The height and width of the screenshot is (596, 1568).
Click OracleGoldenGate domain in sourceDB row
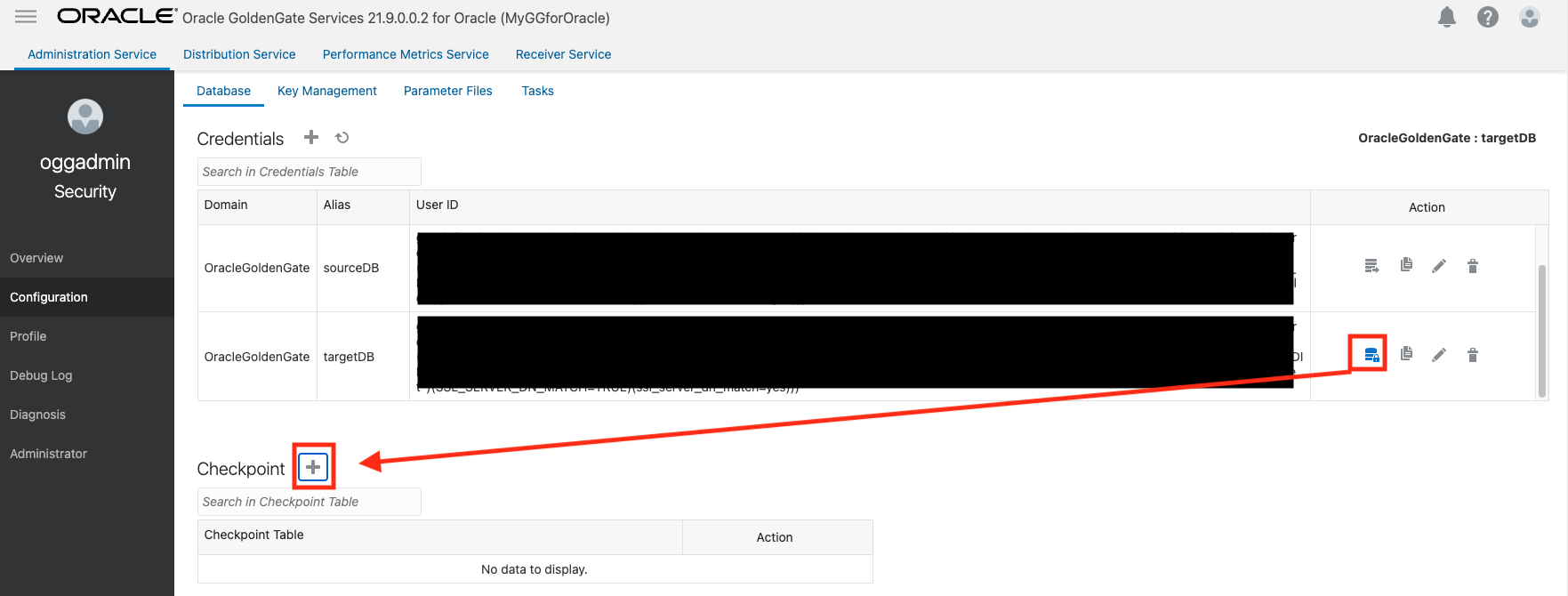(x=257, y=268)
